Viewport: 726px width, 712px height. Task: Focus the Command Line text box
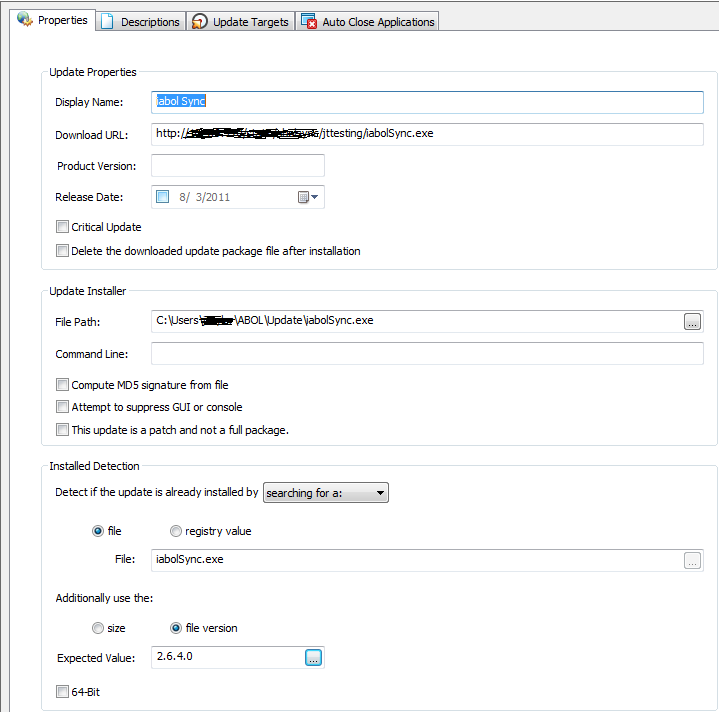coord(427,354)
